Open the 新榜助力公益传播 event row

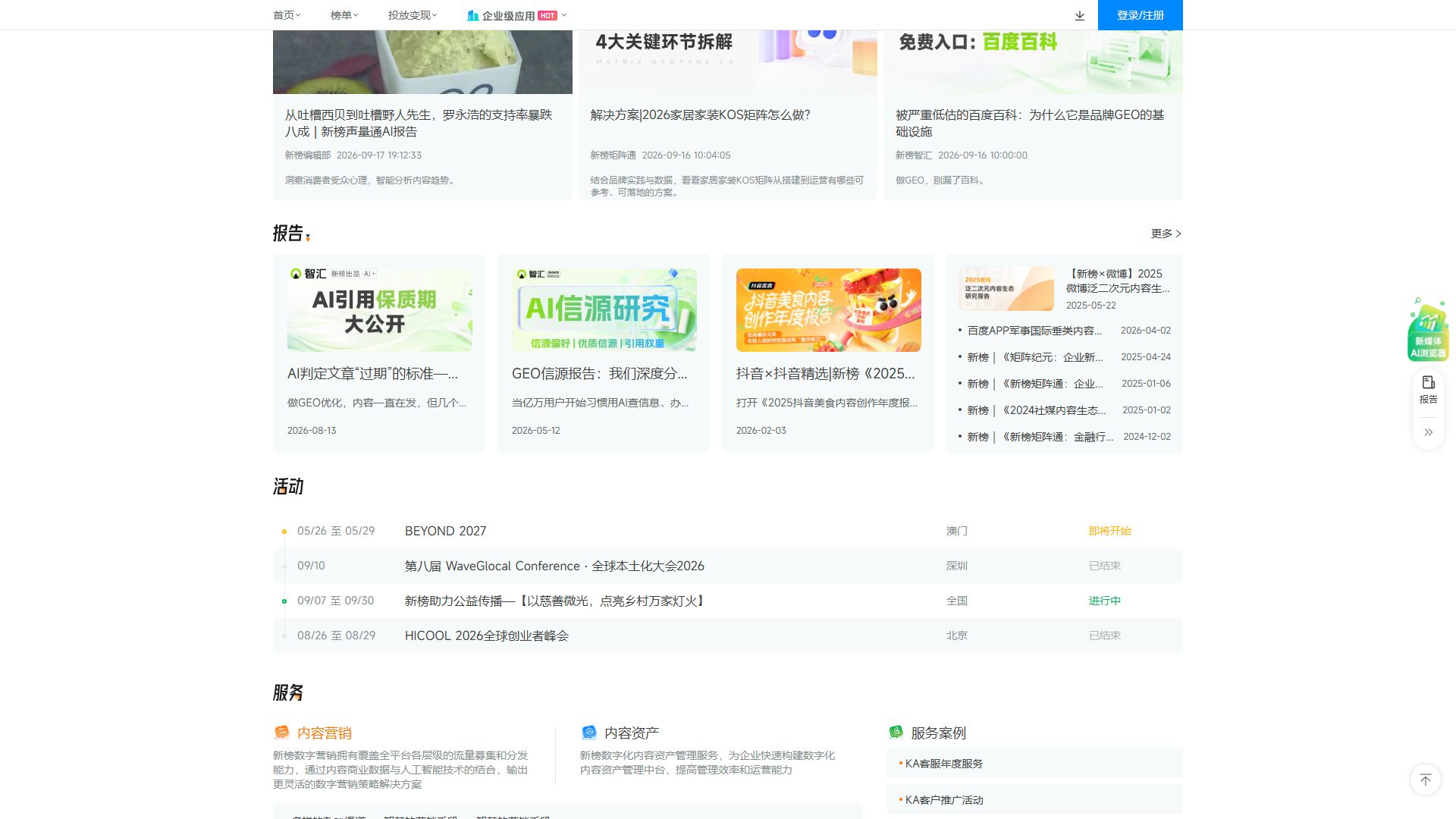[x=728, y=601]
